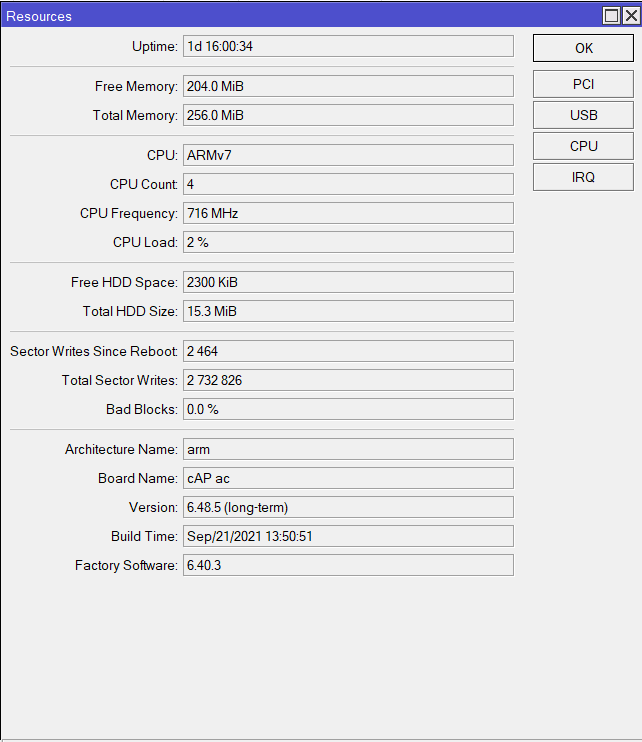Screen dimensions: 642x742
Task: Select the Bad Blocks field
Action: (348, 409)
